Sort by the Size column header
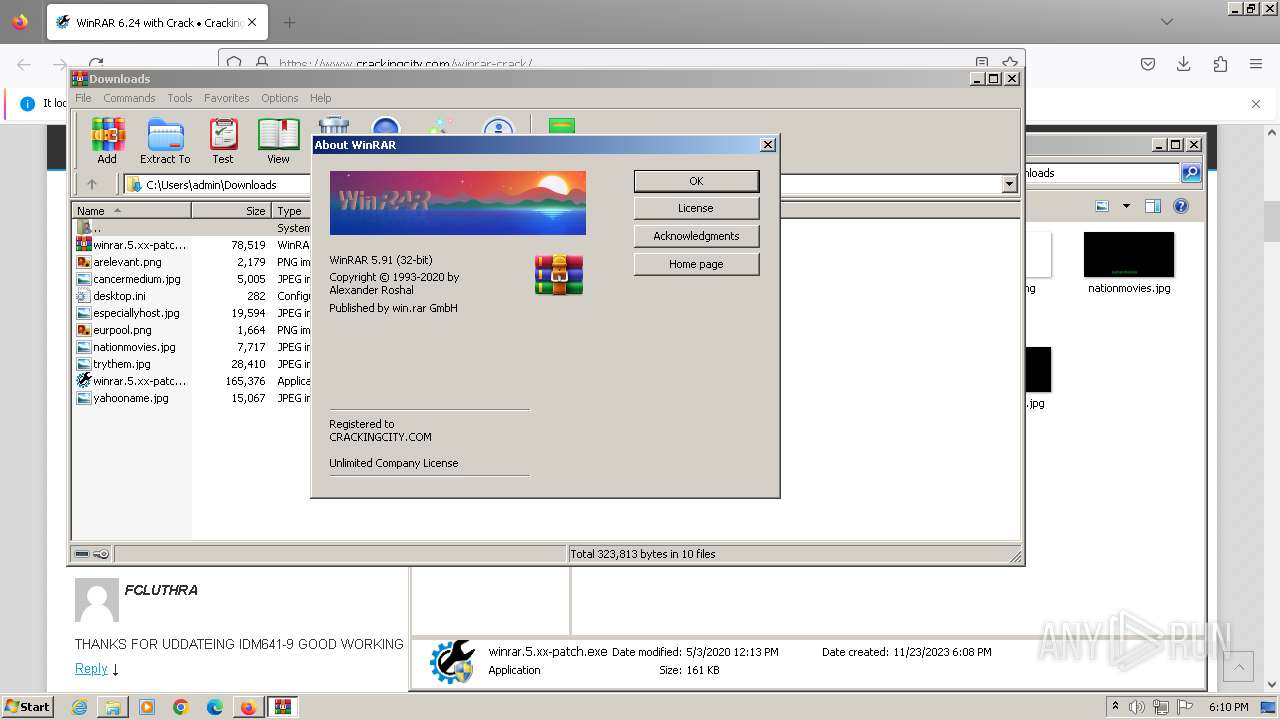This screenshot has height=720, width=1280. pyautogui.click(x=232, y=211)
